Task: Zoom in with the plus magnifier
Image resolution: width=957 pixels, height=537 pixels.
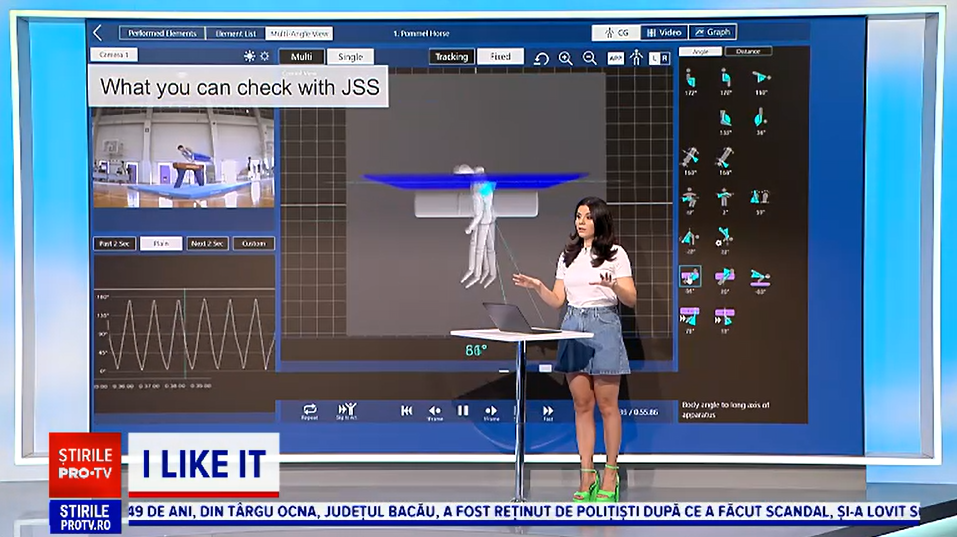Action: pyautogui.click(x=566, y=58)
